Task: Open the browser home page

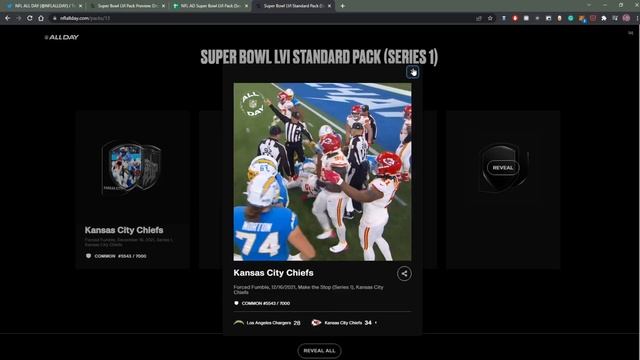Action: click(41, 18)
